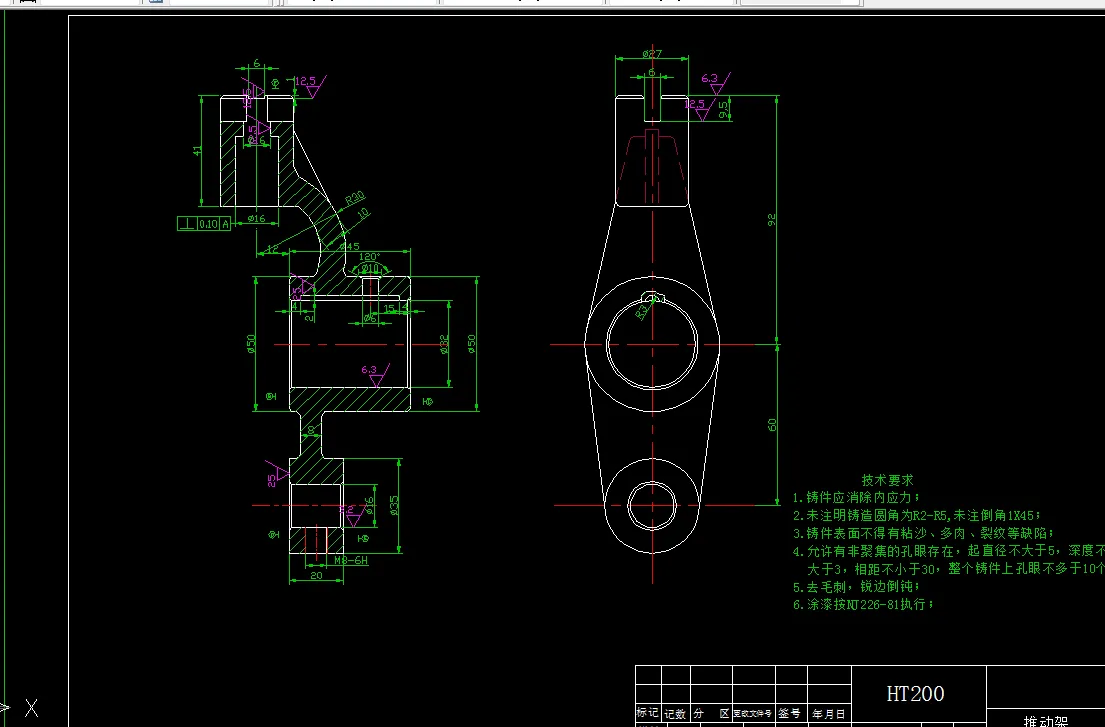Select the 8 rib thickness dimension
Screen dimensions: 1105x727
click(311, 430)
